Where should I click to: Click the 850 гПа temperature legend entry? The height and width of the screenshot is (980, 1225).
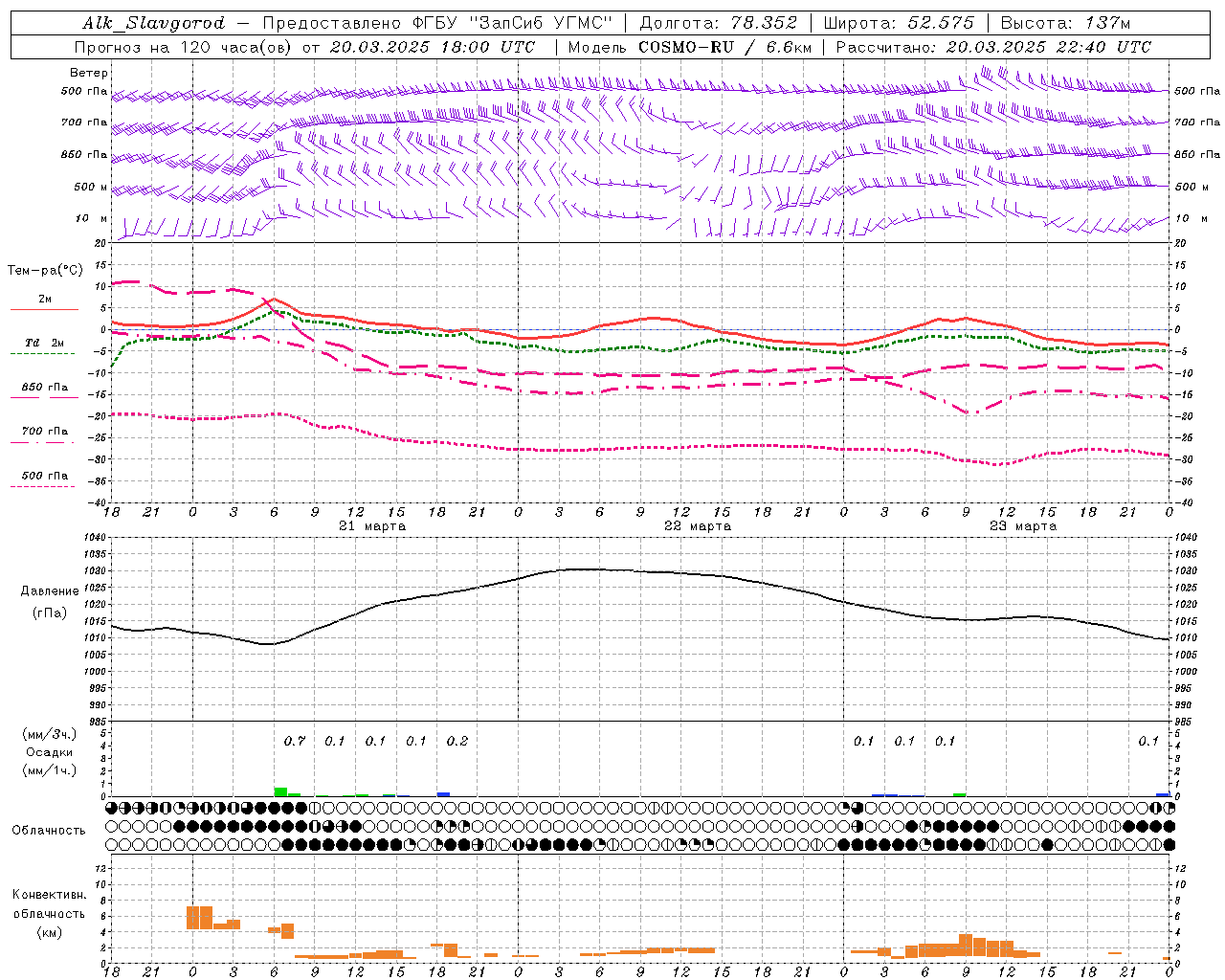44,388
